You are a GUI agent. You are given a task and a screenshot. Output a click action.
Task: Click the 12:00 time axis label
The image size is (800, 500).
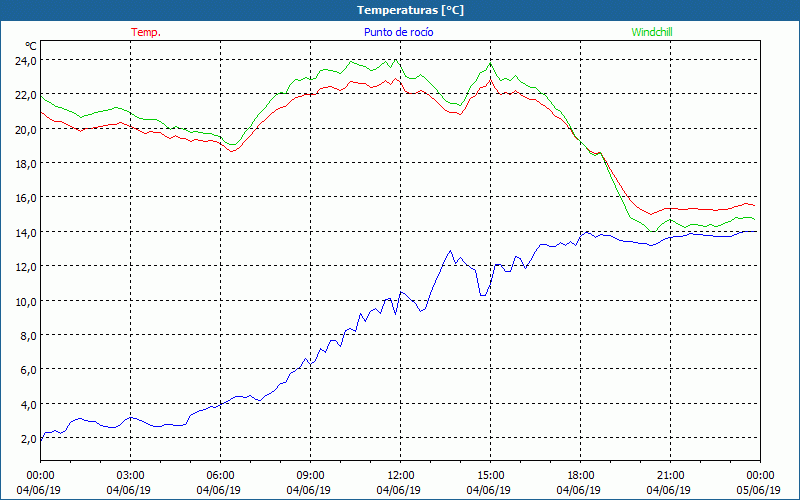(x=401, y=476)
